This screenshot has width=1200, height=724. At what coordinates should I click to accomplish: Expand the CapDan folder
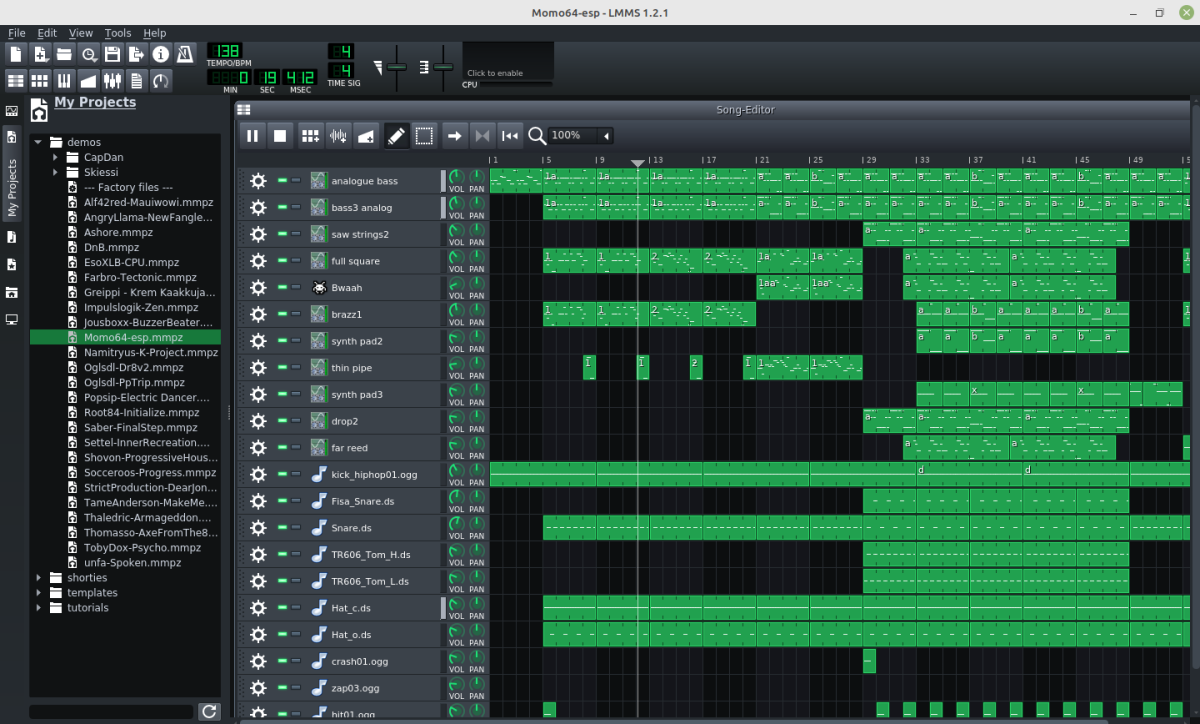coord(56,157)
